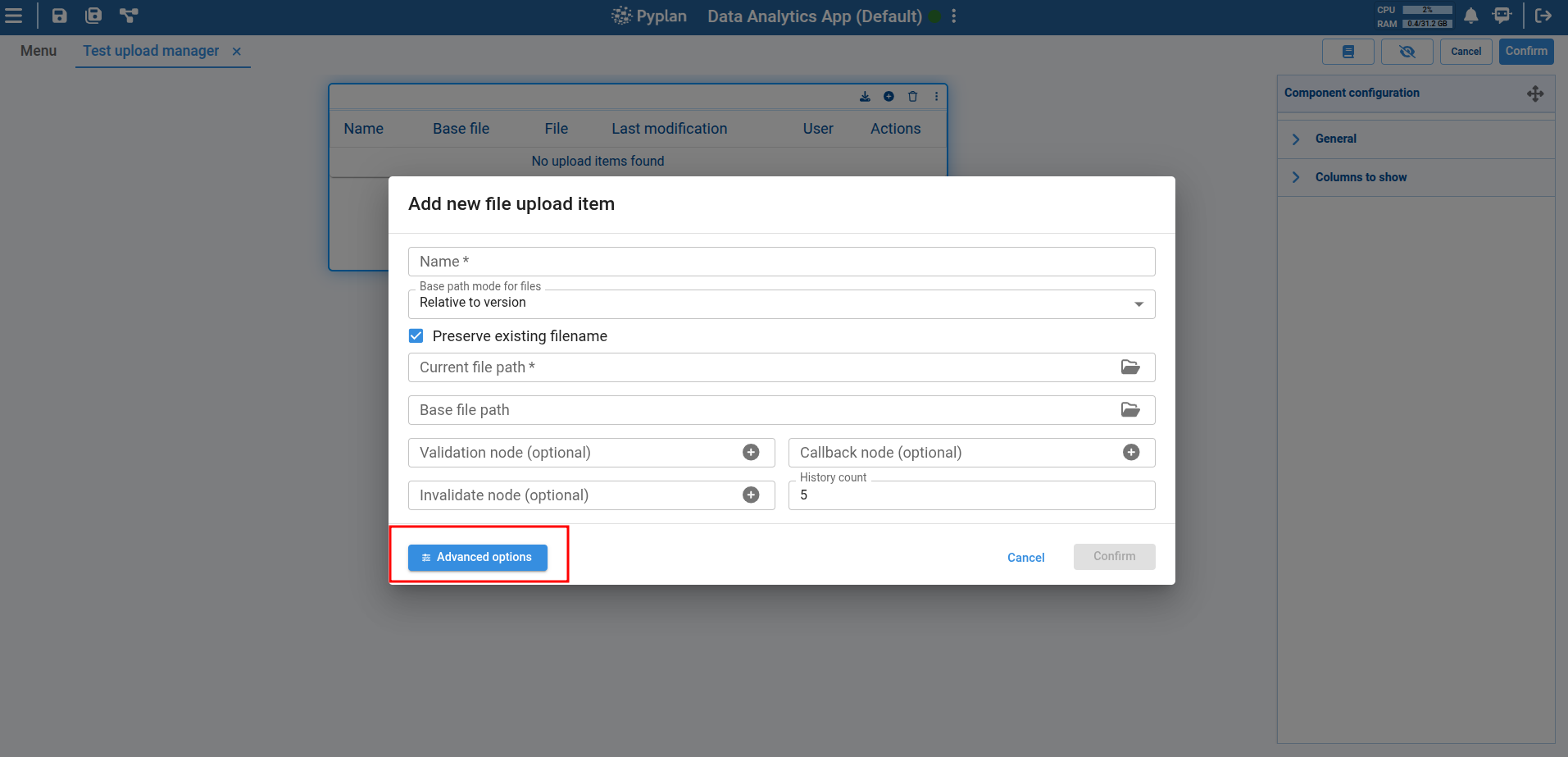Add node to Validation node field
This screenshot has height=757, width=1568.
[751, 453]
